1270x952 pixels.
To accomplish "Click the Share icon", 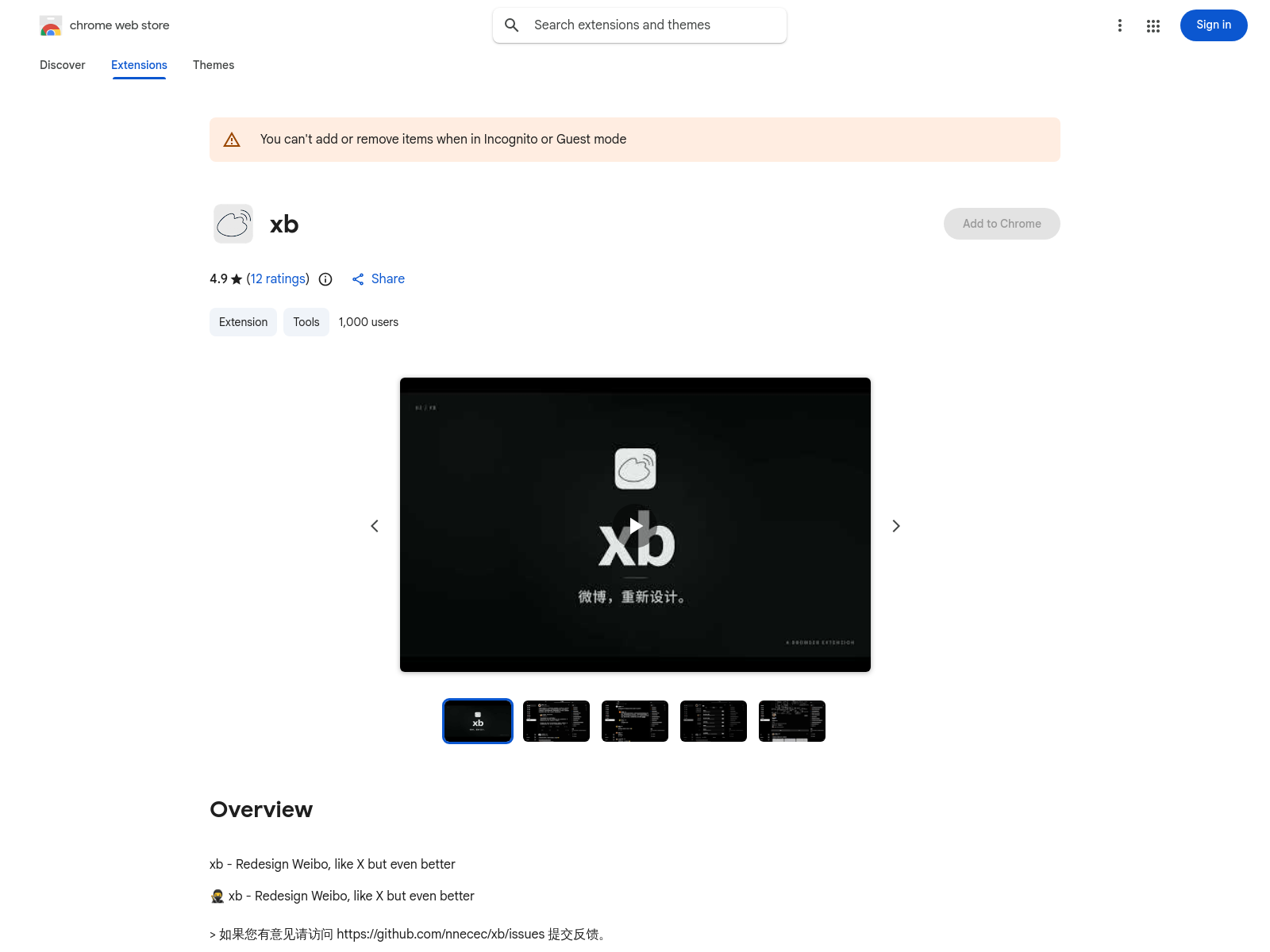I will pos(358,279).
